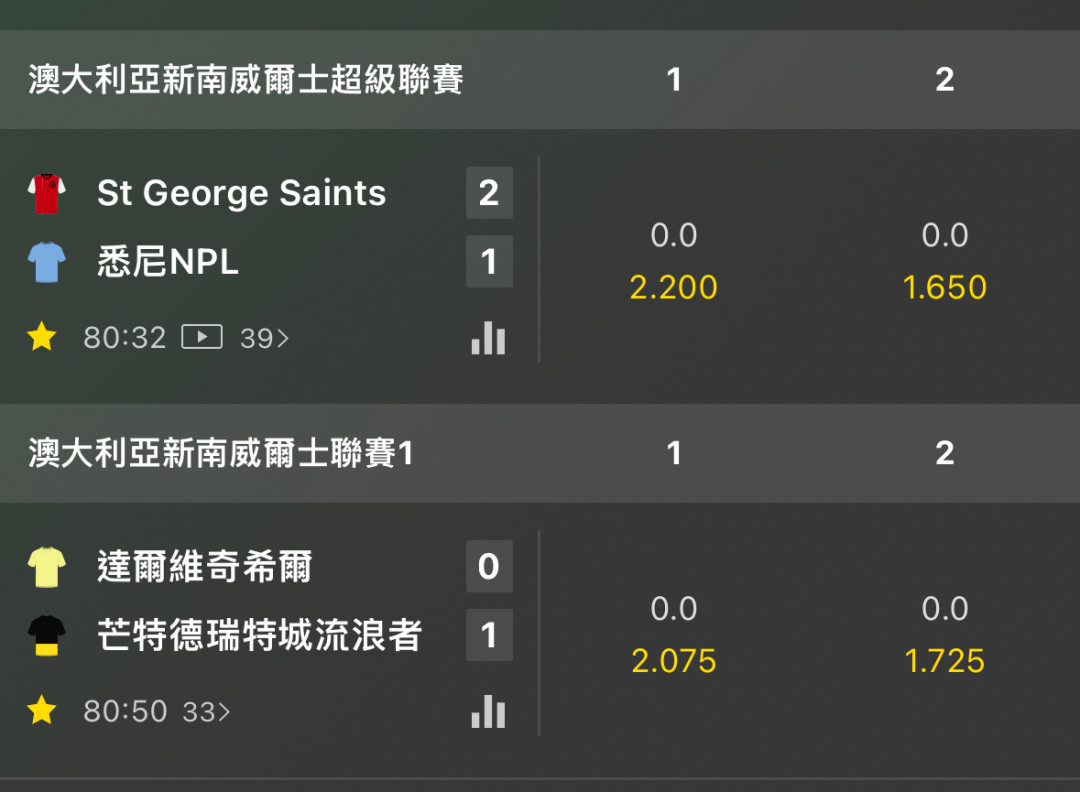Open St George Saints team name
Image resolution: width=1080 pixels, height=792 pixels.
(241, 193)
